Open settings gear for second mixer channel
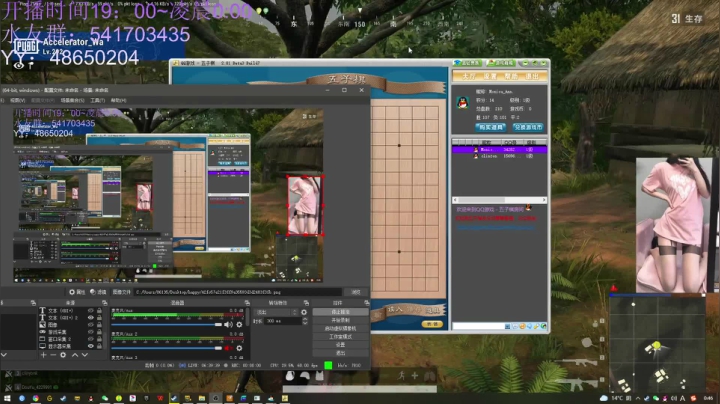The width and height of the screenshot is (720, 404). (239, 348)
